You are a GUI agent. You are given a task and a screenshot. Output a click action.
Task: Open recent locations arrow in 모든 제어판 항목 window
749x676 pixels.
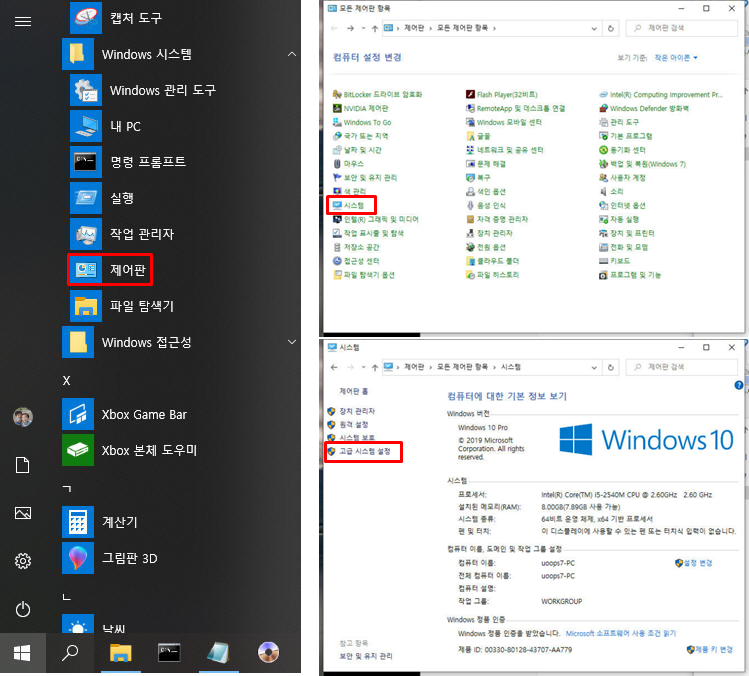tap(364, 28)
